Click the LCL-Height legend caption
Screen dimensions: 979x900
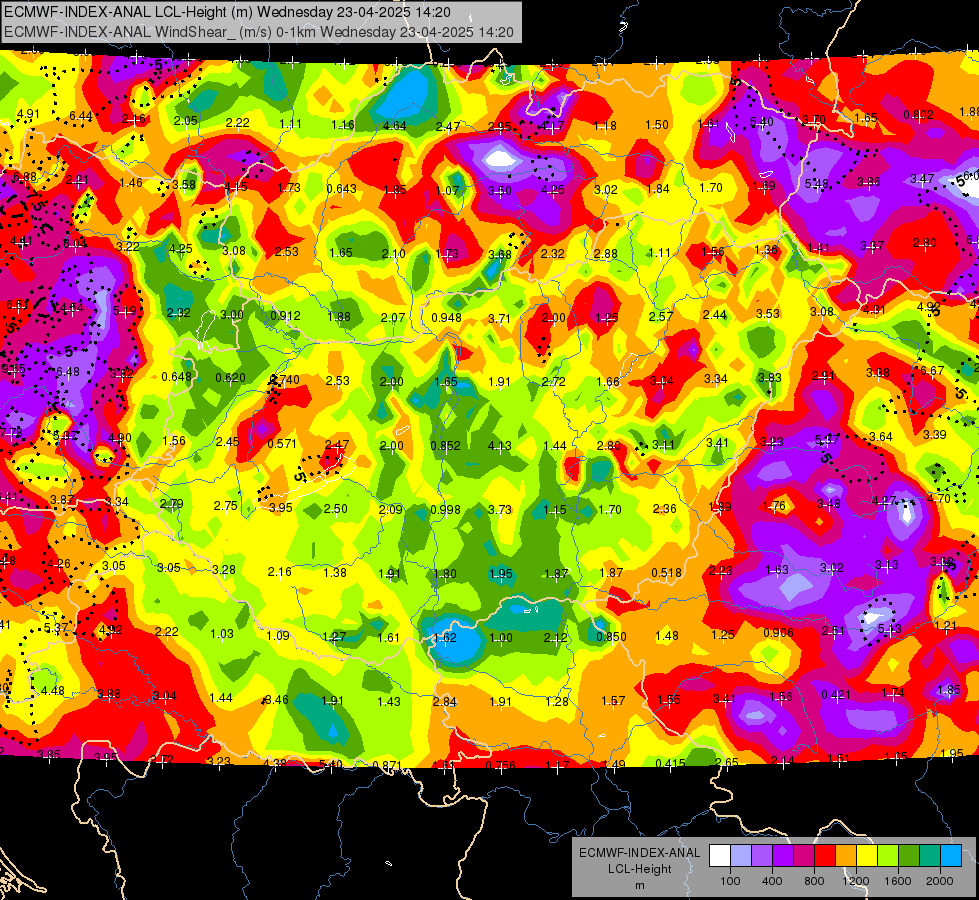pyautogui.click(x=639, y=869)
